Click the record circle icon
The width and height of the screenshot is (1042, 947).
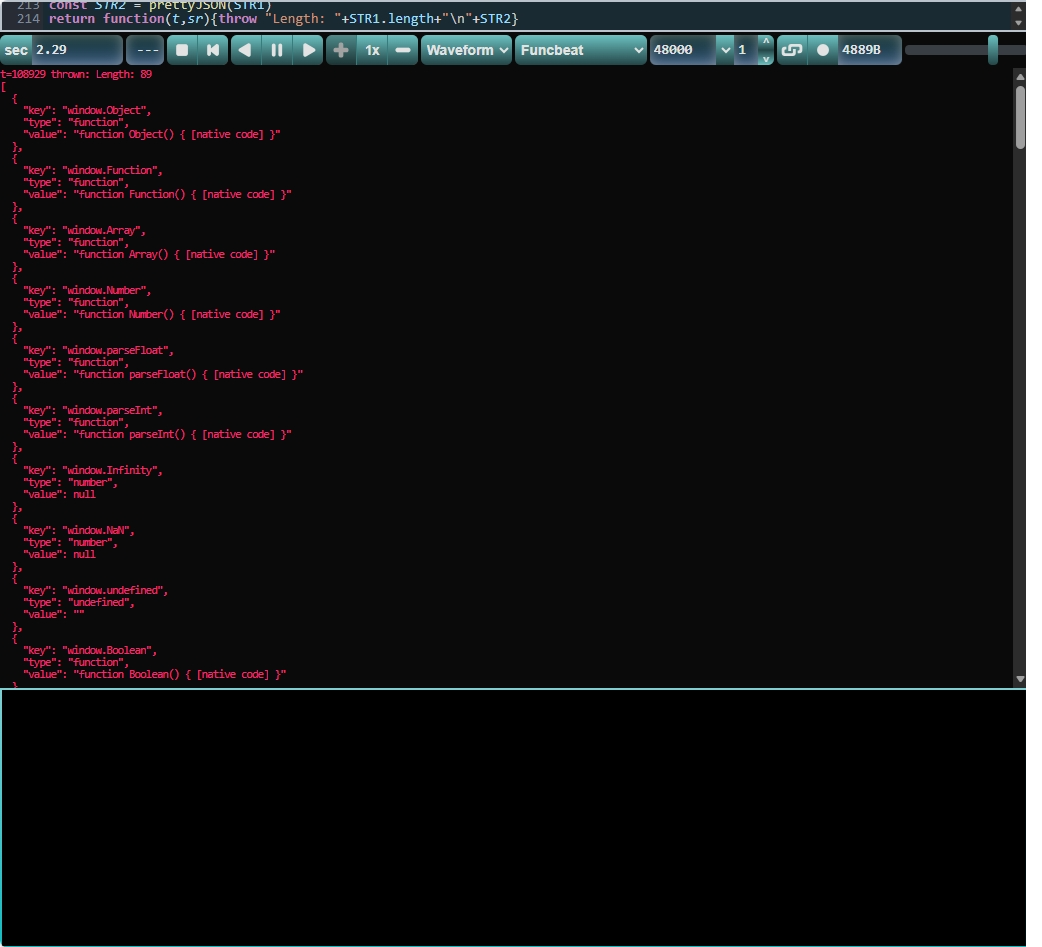click(822, 50)
